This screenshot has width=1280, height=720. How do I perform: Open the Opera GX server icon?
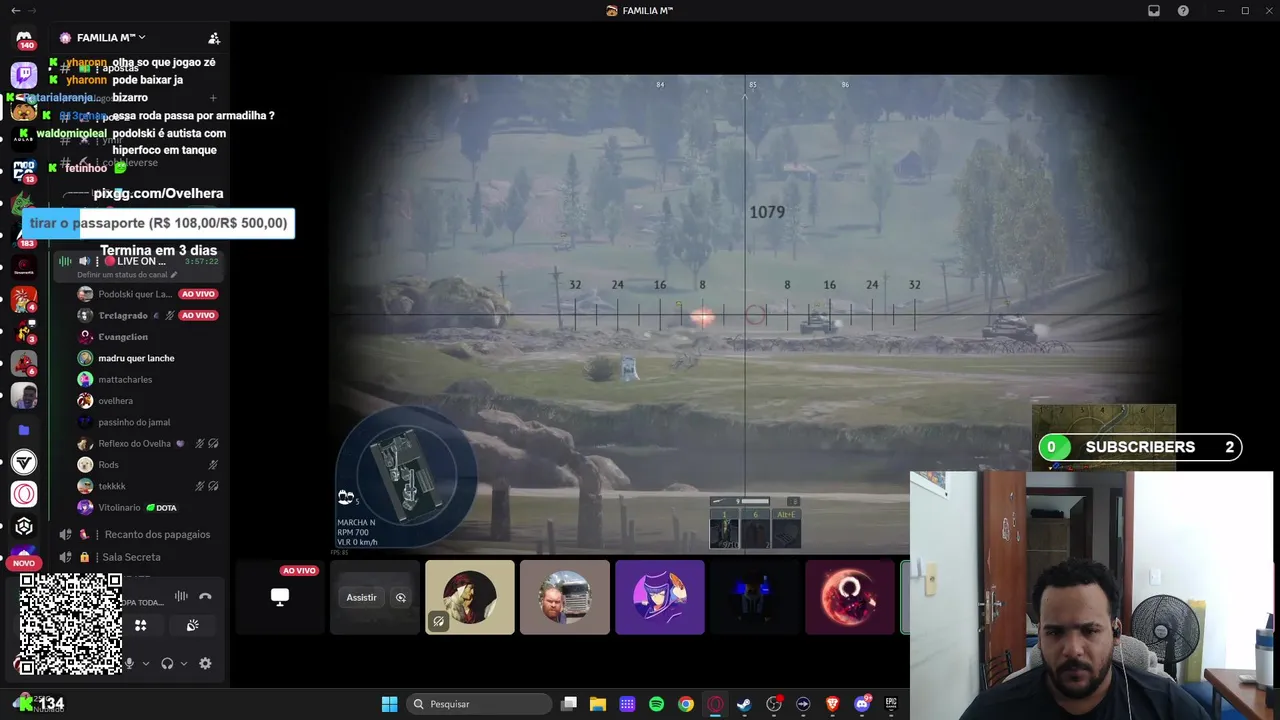24,494
